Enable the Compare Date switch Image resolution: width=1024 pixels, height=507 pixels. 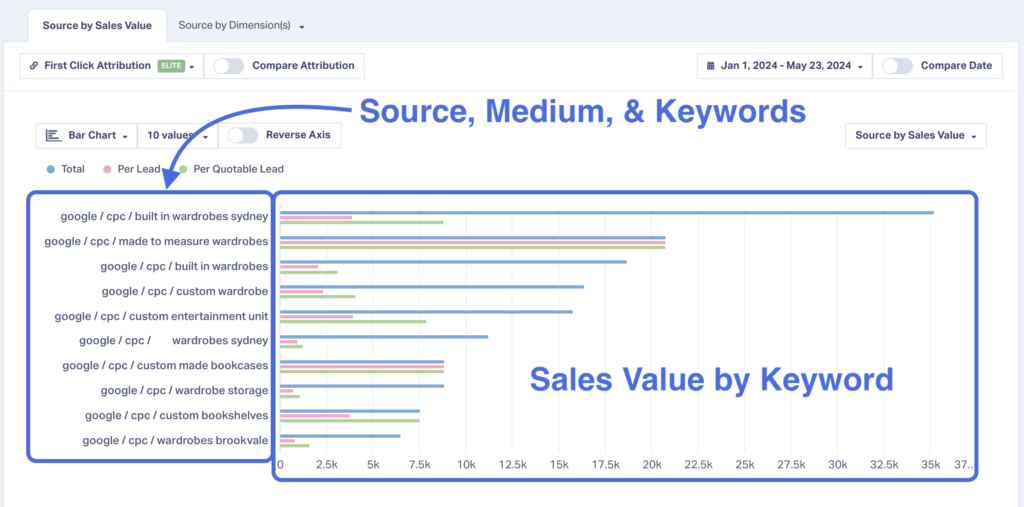coord(897,66)
